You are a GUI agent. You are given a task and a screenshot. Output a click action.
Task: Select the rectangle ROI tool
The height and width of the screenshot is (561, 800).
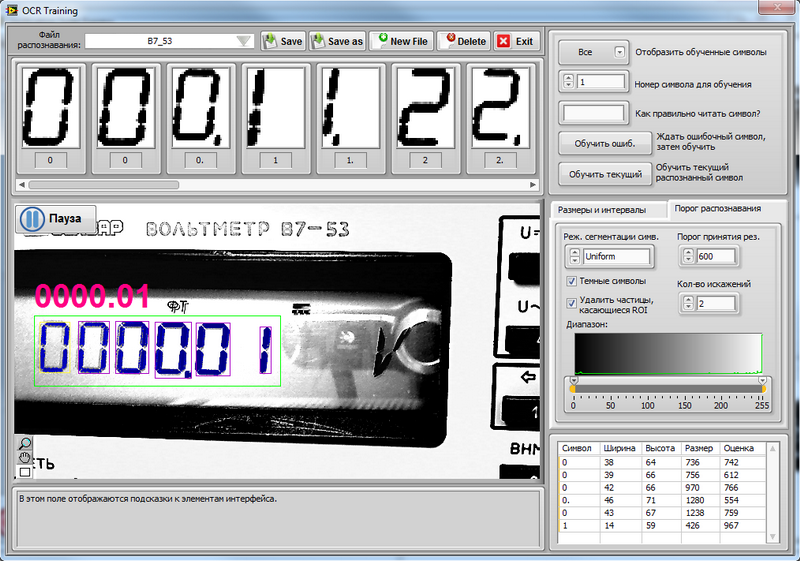pyautogui.click(x=25, y=471)
